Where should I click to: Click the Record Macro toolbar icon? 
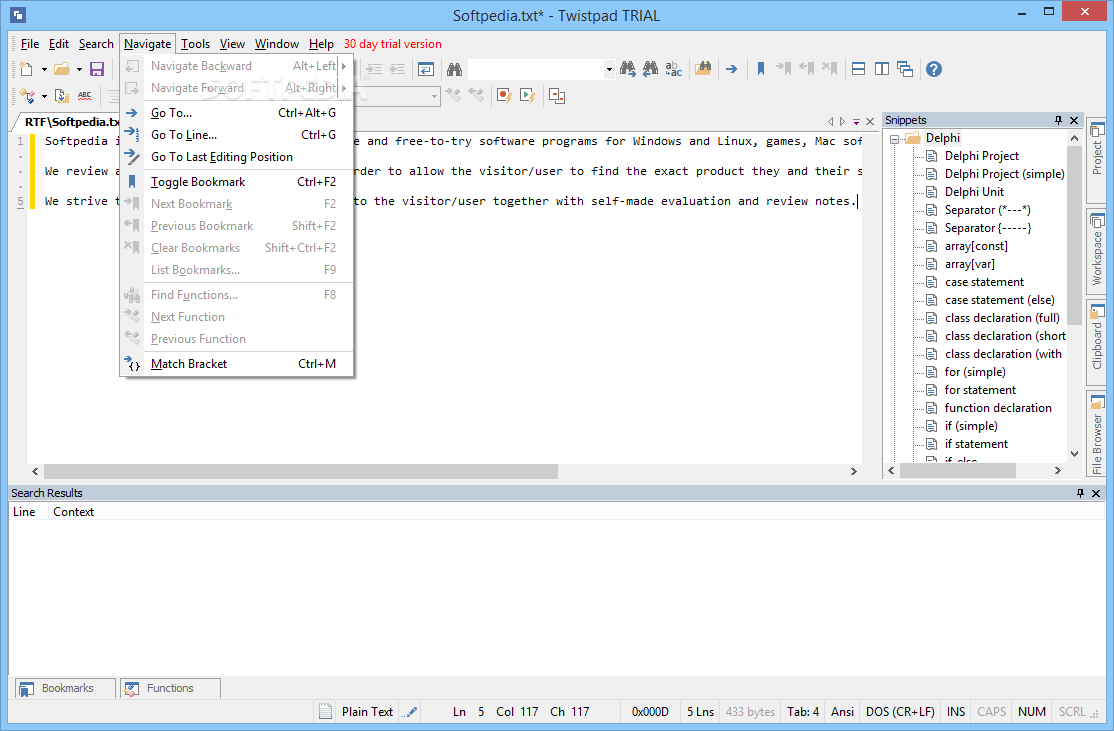click(504, 95)
